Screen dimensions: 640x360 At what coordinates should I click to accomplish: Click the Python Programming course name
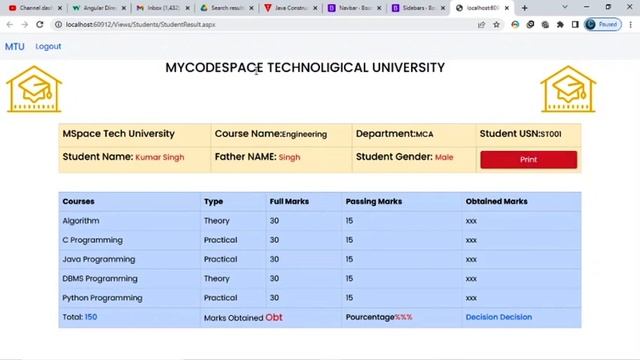(x=102, y=298)
